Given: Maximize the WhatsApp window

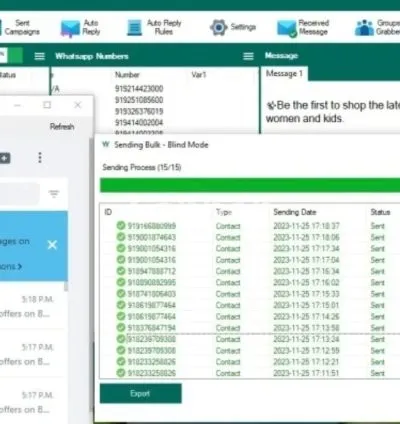Looking at the screenshot, I should 47,105.
